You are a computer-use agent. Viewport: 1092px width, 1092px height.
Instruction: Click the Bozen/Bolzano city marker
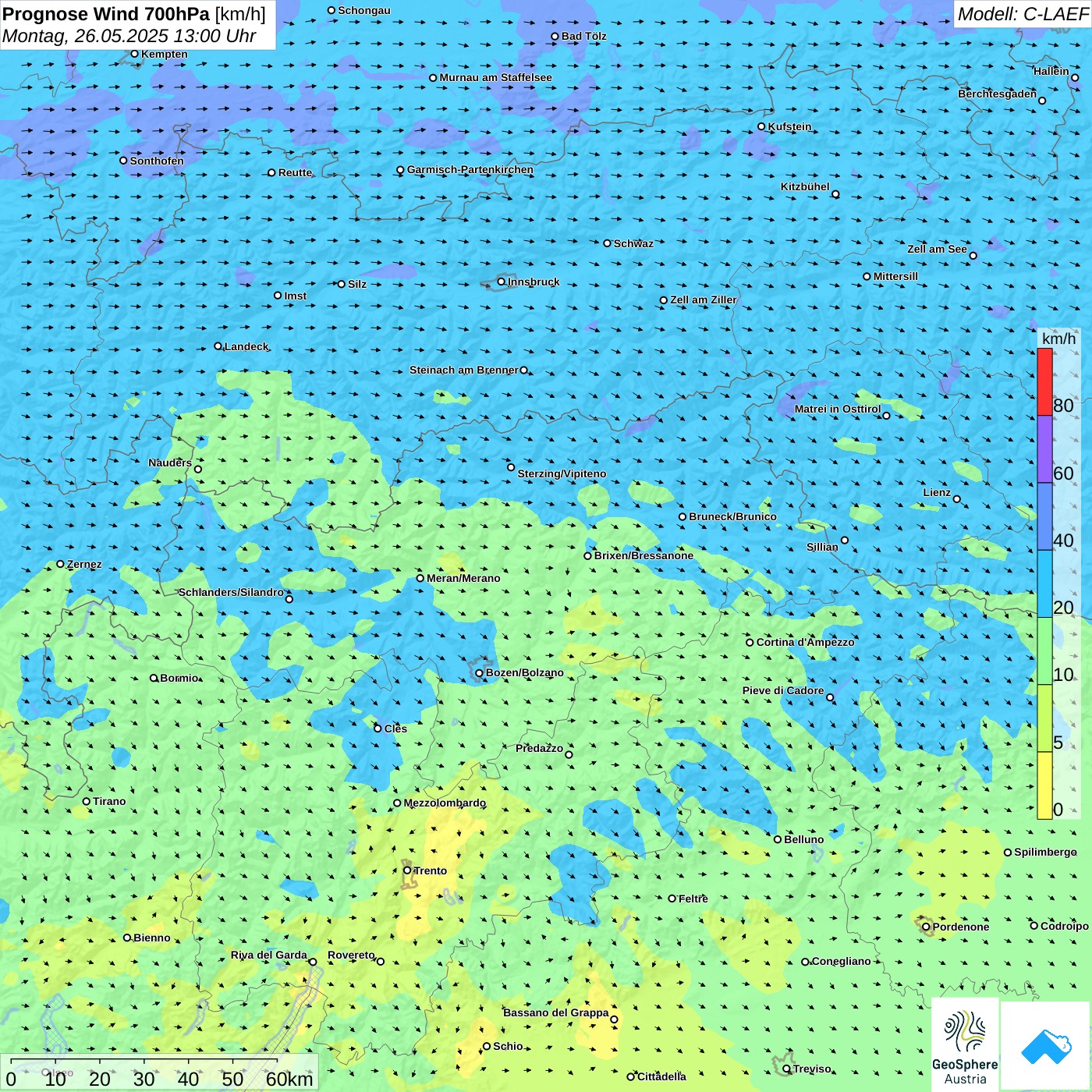tap(480, 672)
